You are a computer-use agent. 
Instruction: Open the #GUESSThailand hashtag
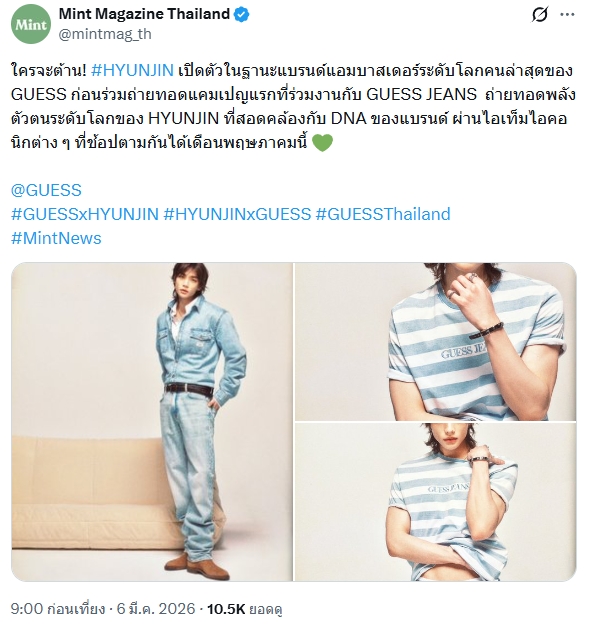pos(383,214)
